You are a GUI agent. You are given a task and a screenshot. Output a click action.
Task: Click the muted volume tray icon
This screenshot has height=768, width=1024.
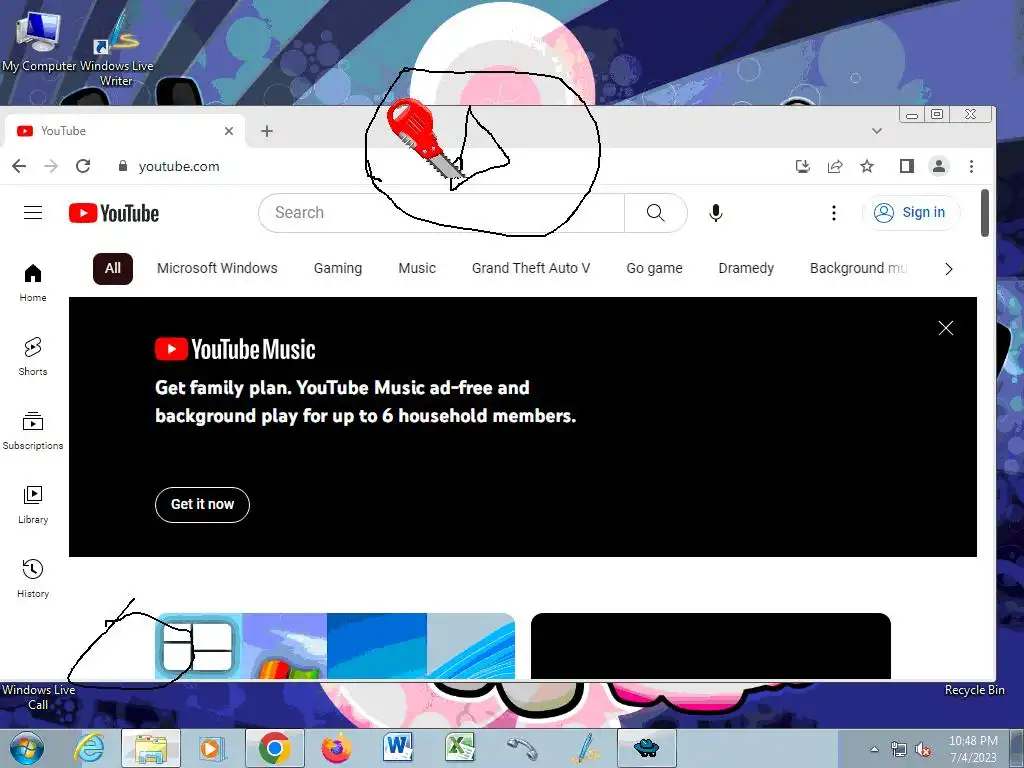pyautogui.click(x=923, y=749)
